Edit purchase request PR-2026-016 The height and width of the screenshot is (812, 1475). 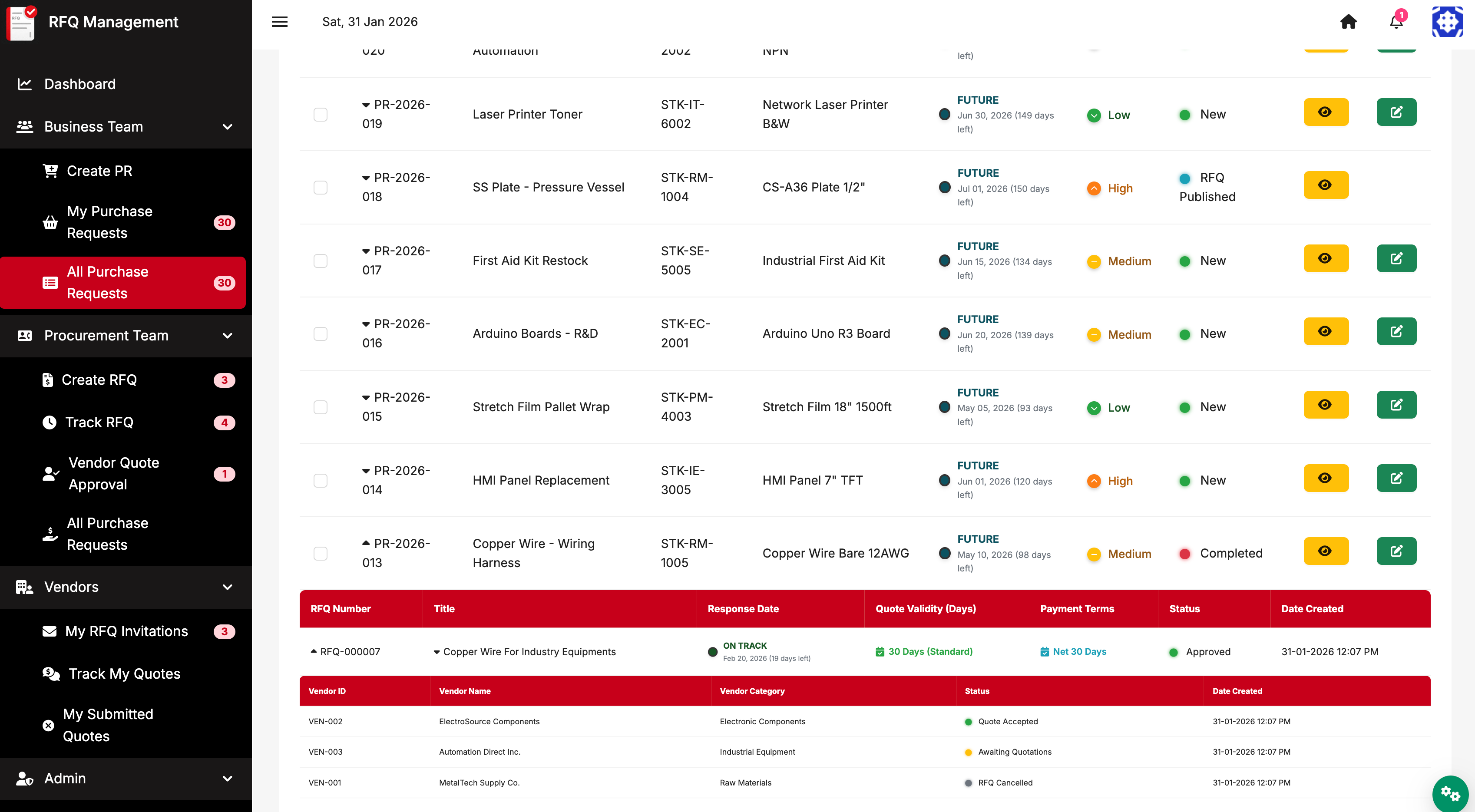pos(1396,331)
